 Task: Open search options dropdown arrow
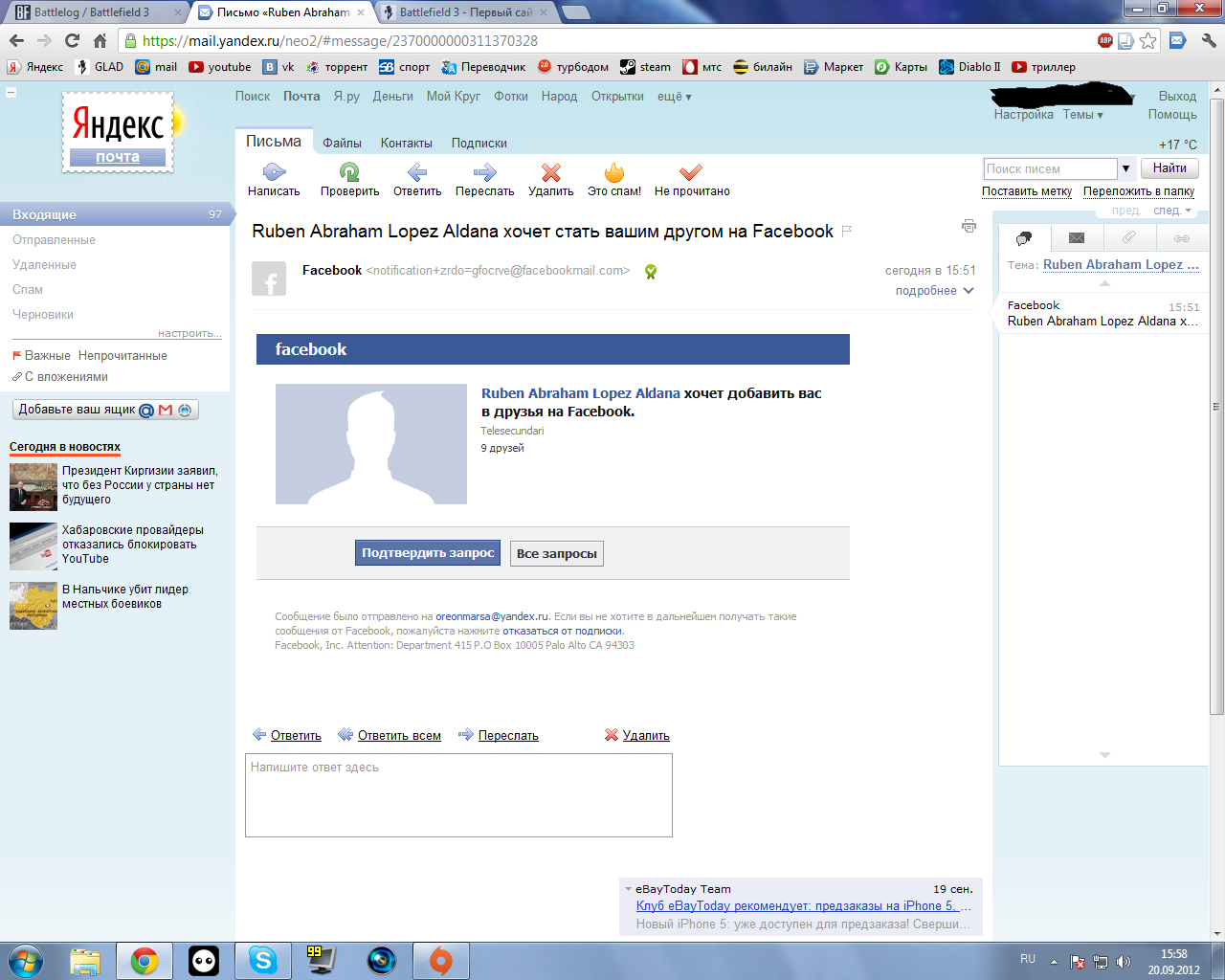click(1125, 168)
